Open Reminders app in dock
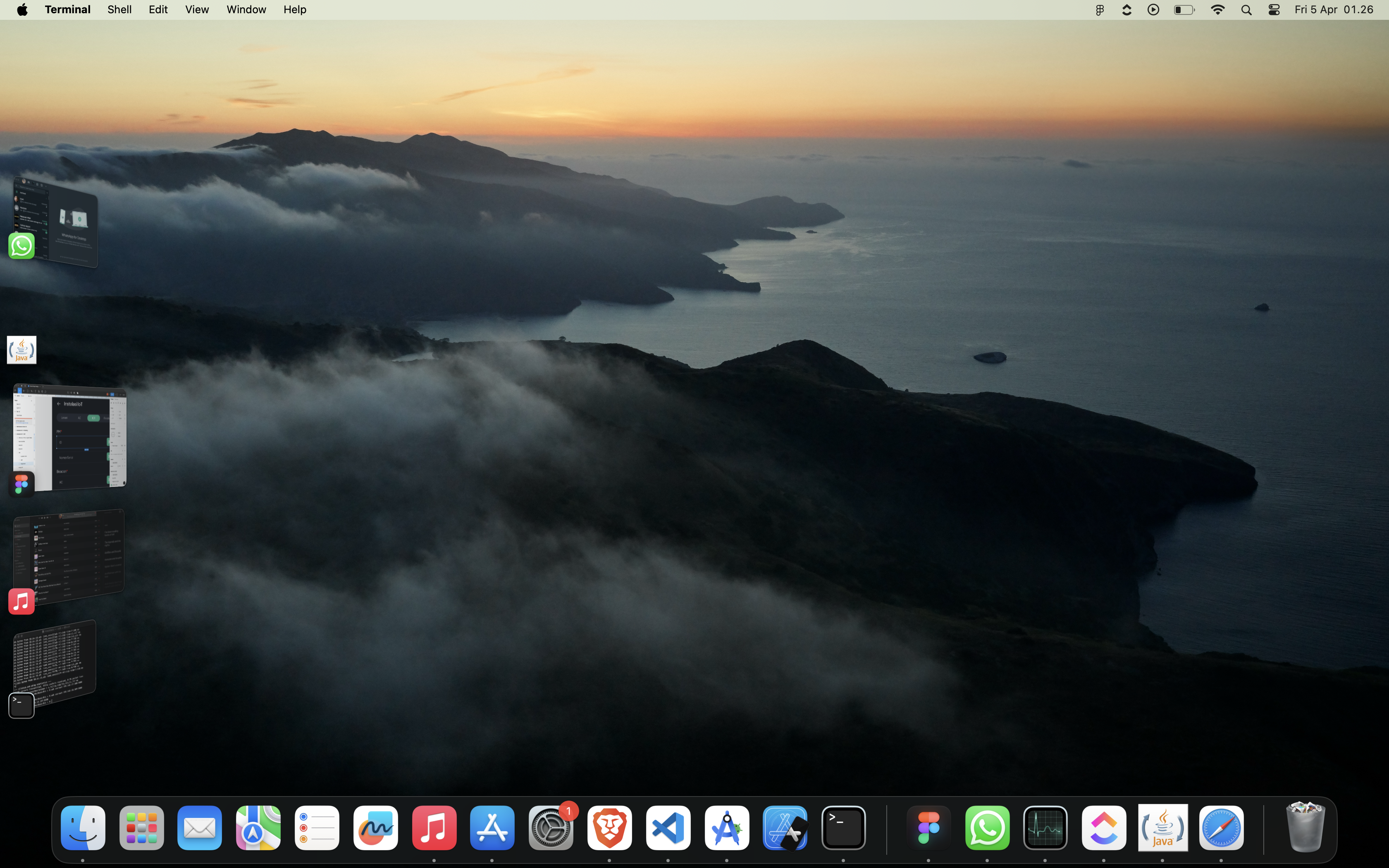 pyautogui.click(x=317, y=828)
